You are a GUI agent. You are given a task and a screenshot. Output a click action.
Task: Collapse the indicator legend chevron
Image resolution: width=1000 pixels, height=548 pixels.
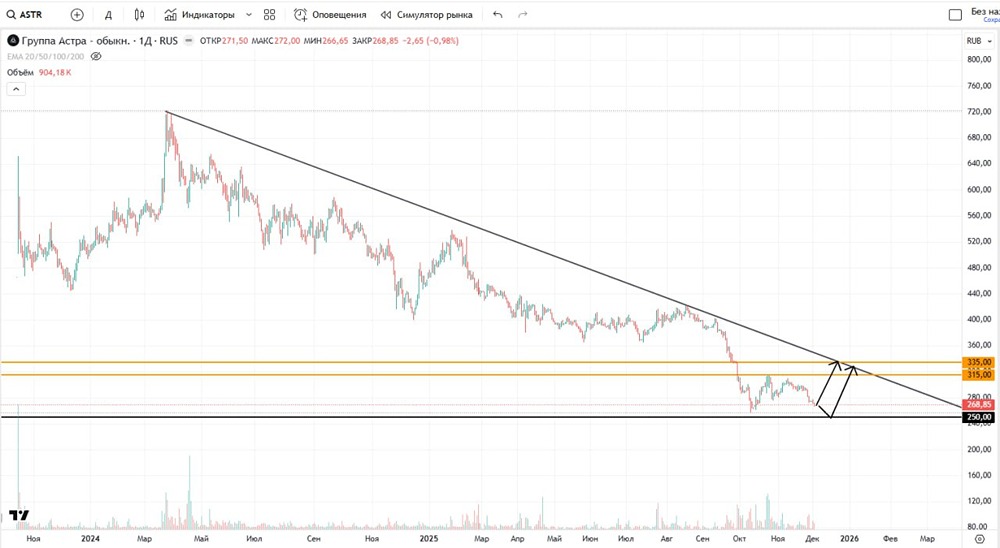coord(16,89)
